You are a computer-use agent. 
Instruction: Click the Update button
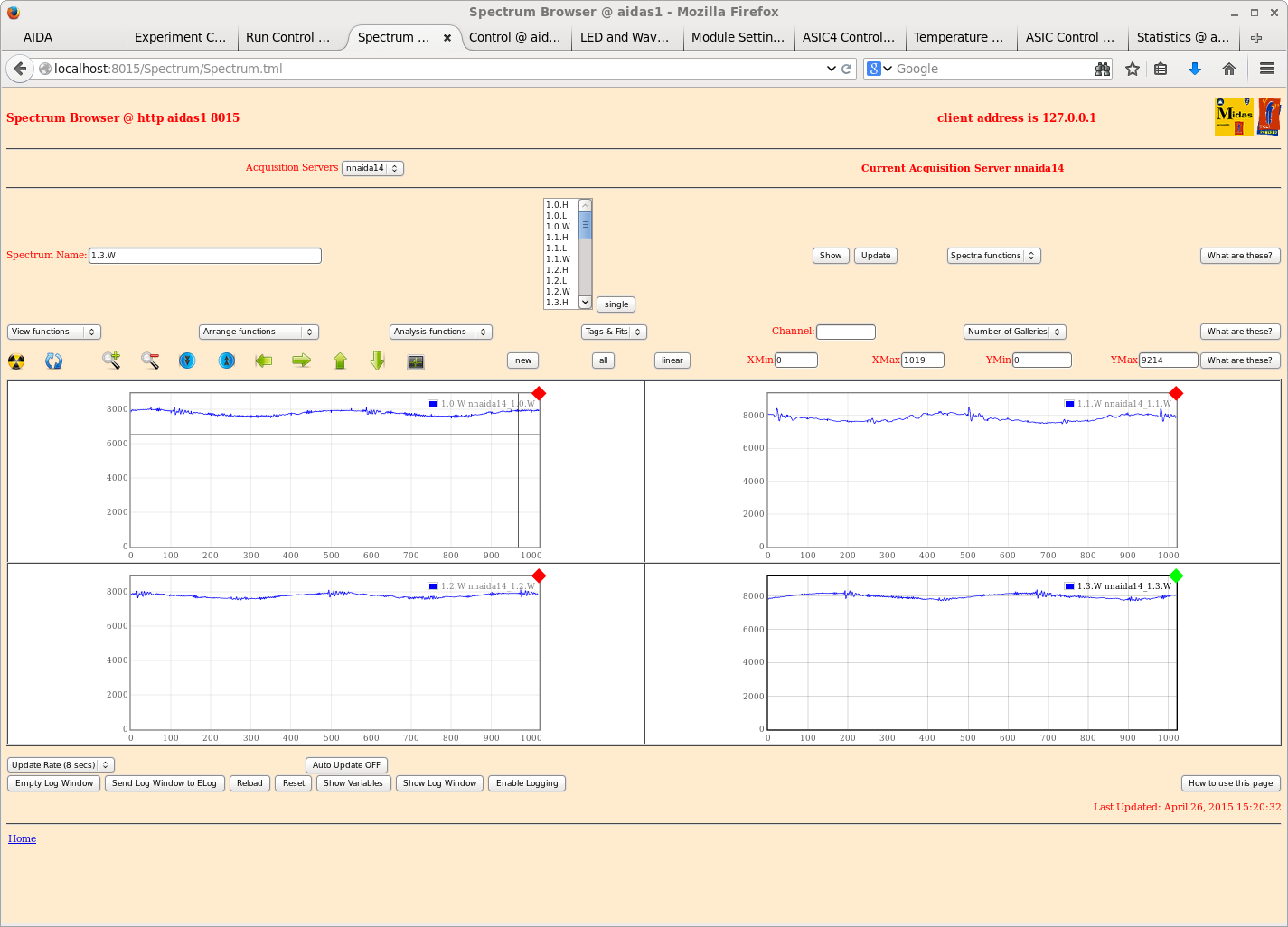coord(876,256)
